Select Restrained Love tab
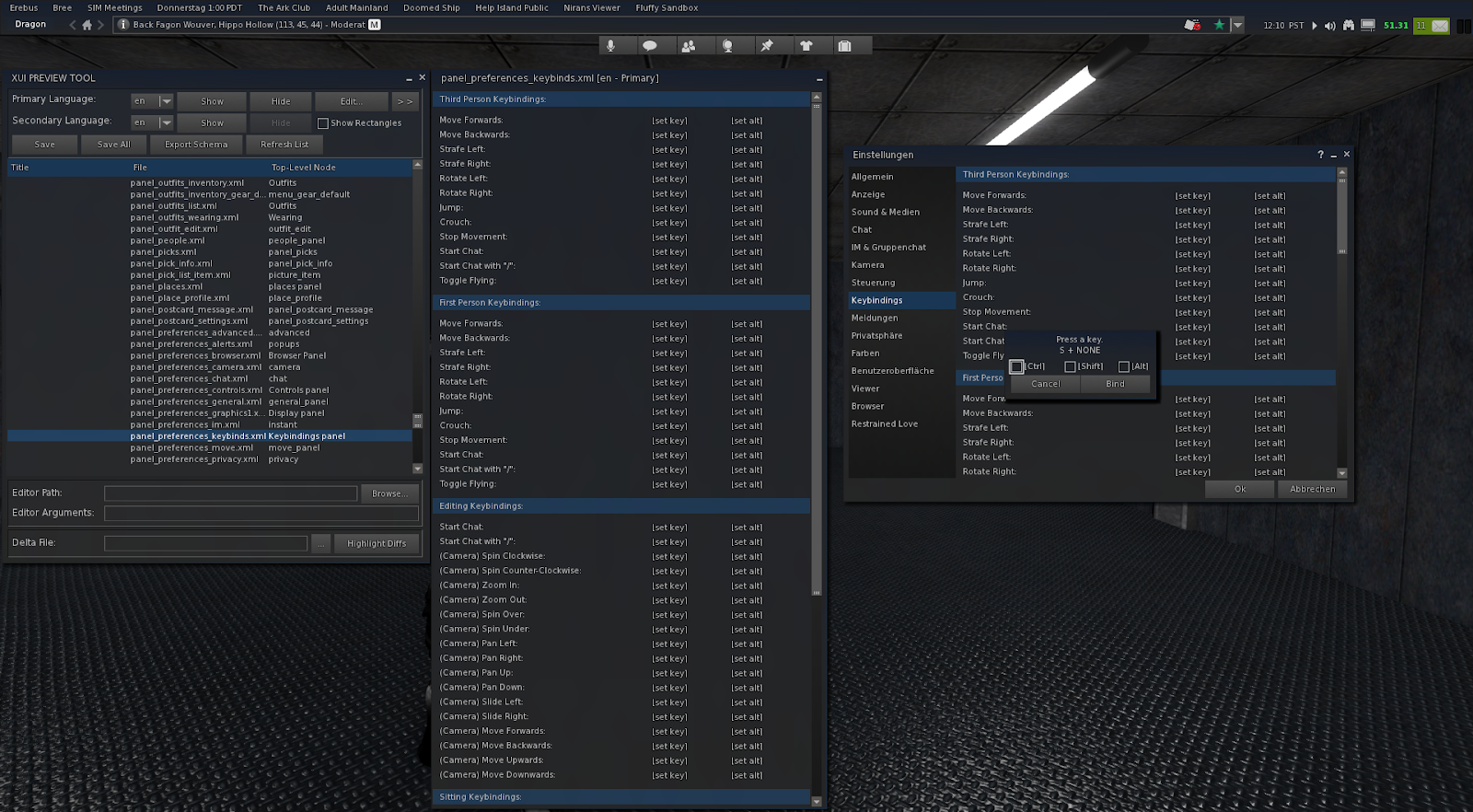The image size is (1473, 812). (x=901, y=424)
